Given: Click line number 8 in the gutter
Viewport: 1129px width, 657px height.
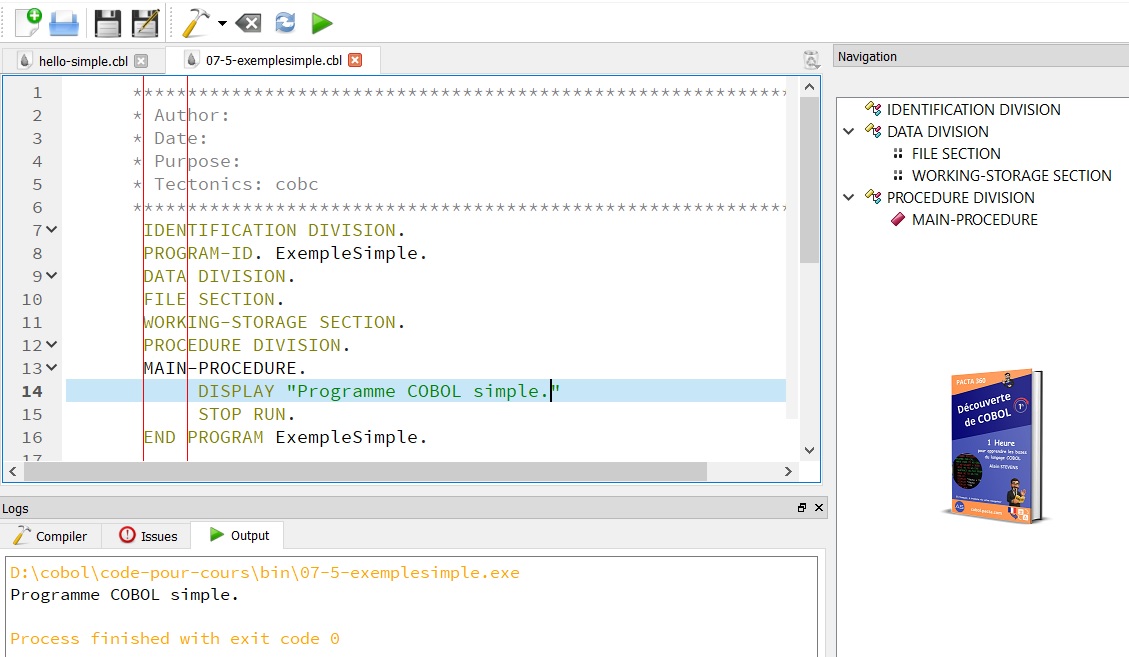Looking at the screenshot, I should point(37,254).
